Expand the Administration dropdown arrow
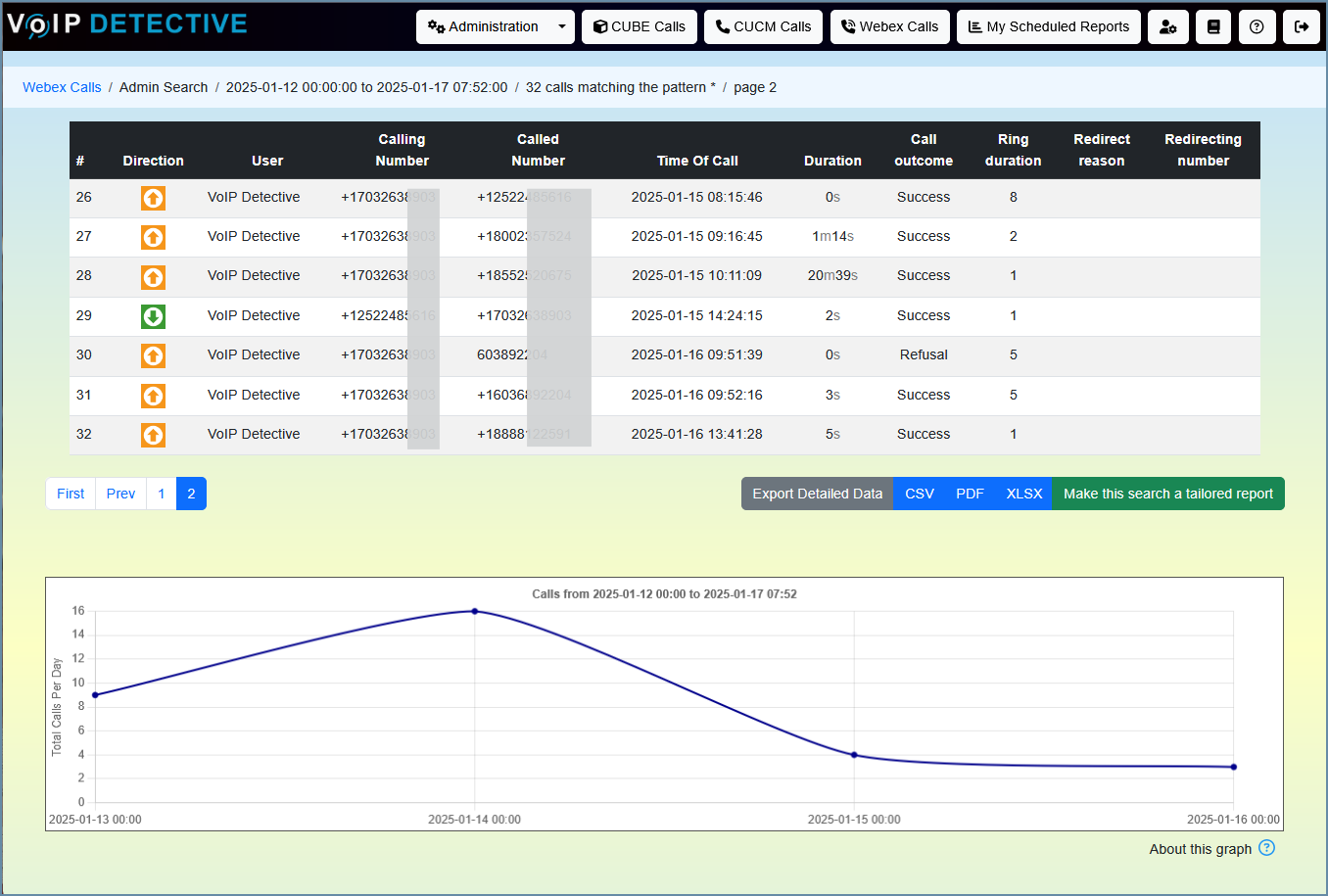1328x896 pixels. pos(561,27)
